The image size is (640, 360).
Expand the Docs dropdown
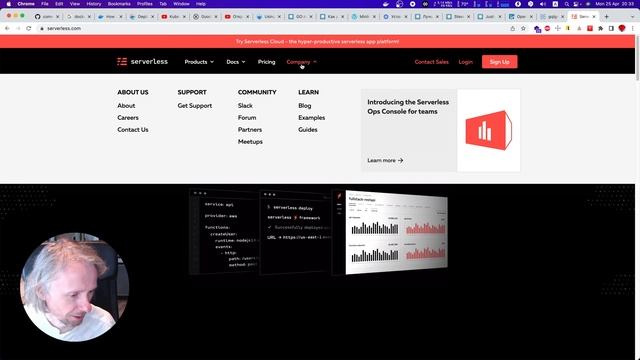pyautogui.click(x=236, y=62)
